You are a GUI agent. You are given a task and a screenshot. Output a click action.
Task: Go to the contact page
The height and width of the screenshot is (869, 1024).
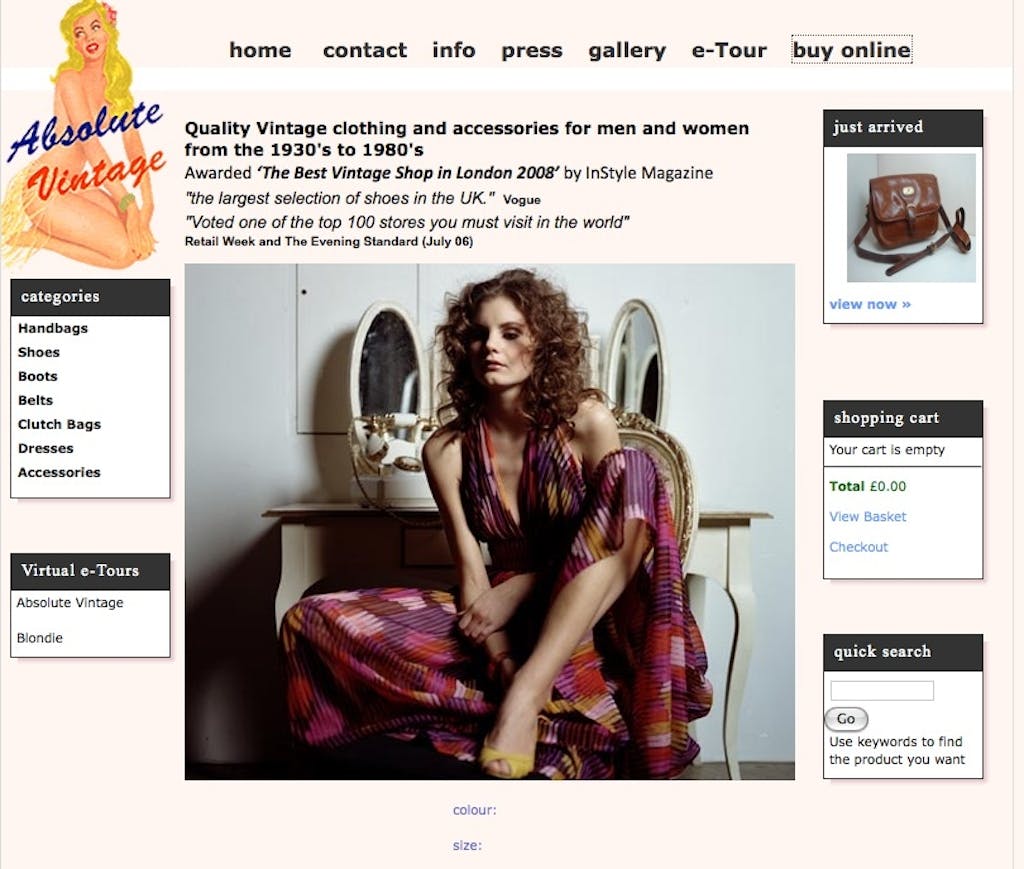coord(364,50)
